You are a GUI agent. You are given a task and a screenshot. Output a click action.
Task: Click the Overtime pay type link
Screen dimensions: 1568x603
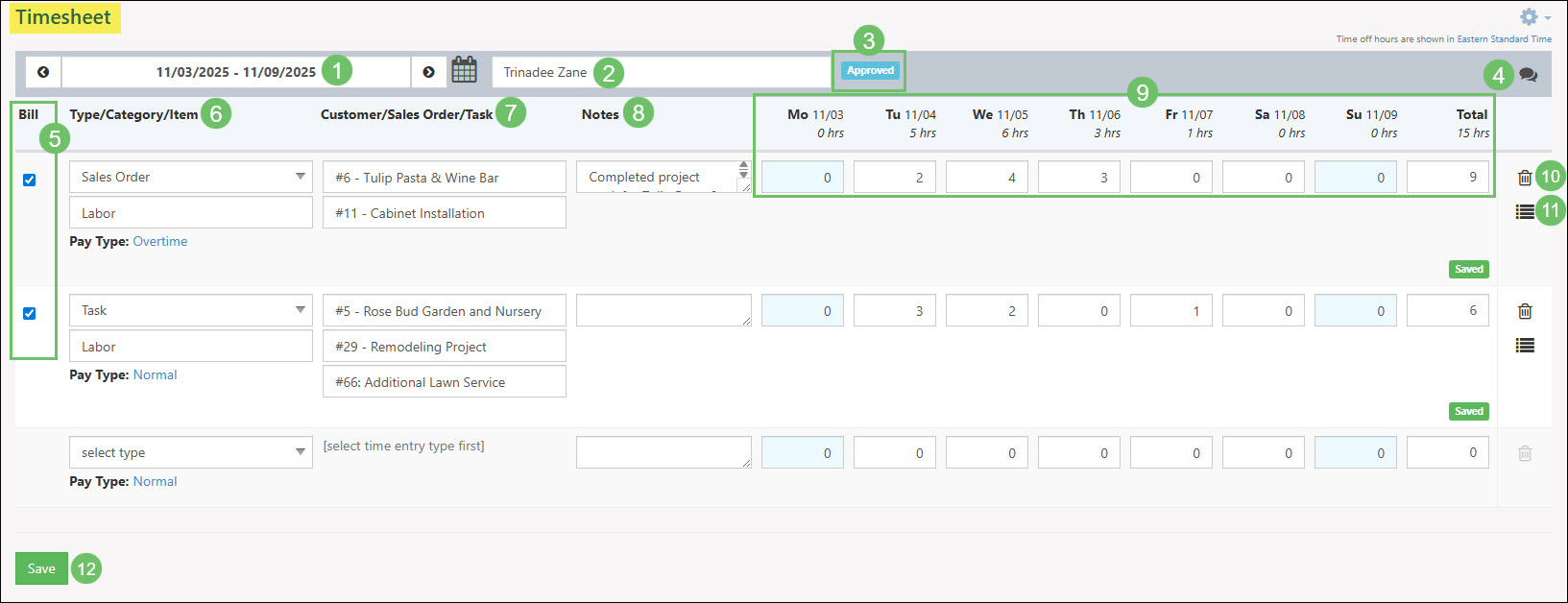click(x=160, y=241)
